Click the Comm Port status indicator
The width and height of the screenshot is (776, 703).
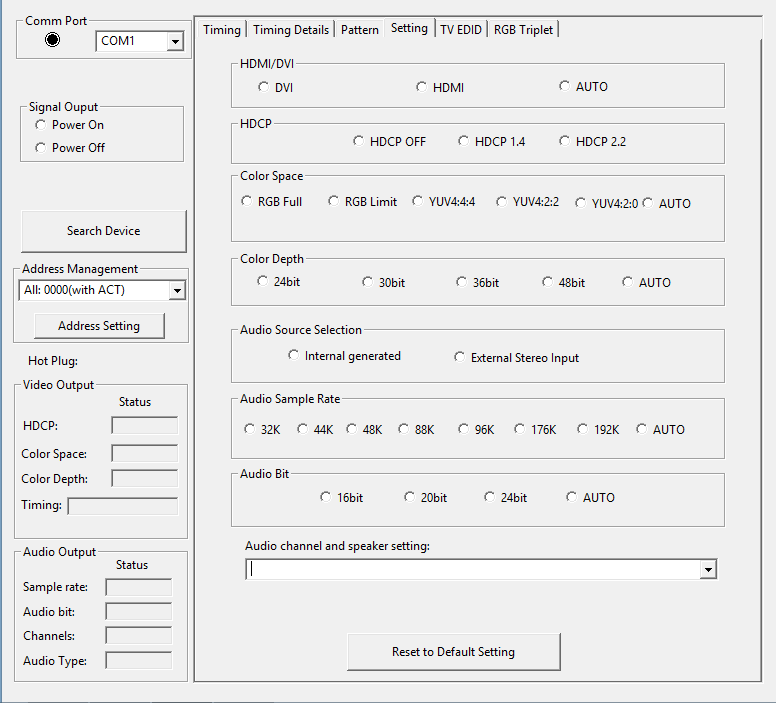tap(53, 40)
